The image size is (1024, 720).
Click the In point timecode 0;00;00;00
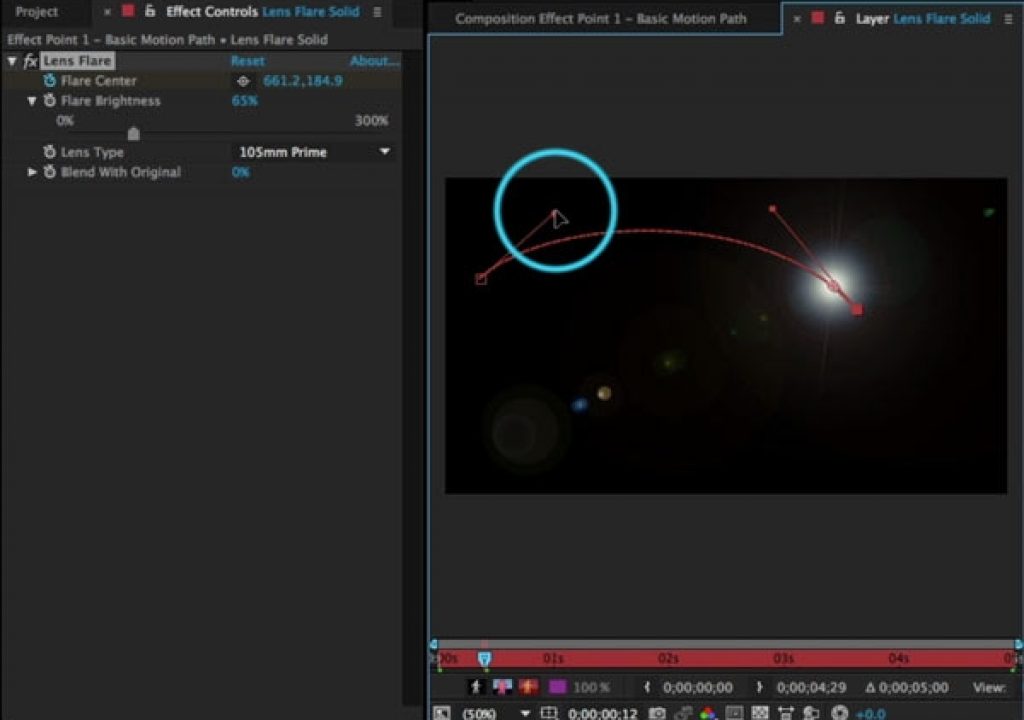point(697,688)
